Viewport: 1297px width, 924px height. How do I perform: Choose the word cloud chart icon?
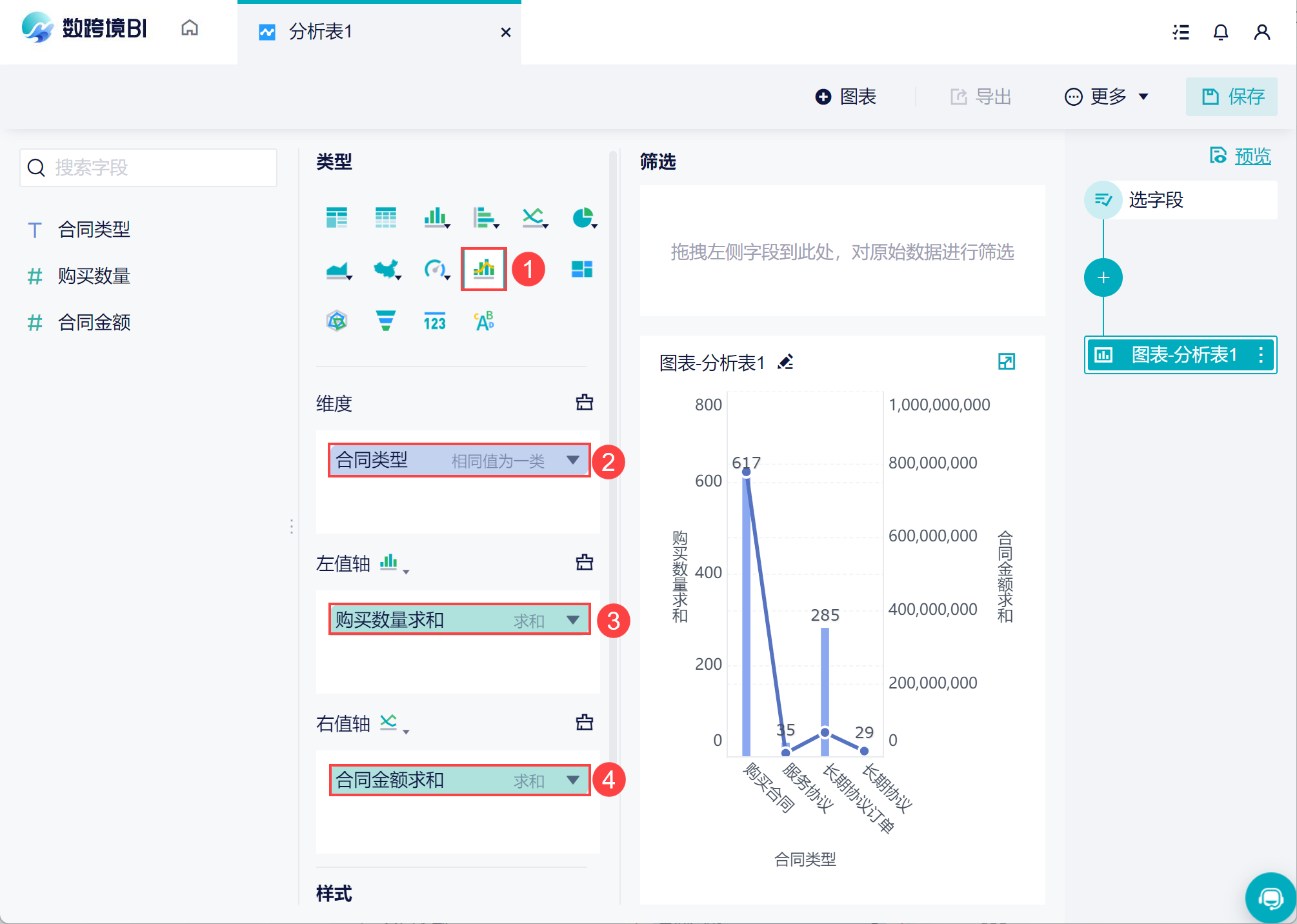484,320
